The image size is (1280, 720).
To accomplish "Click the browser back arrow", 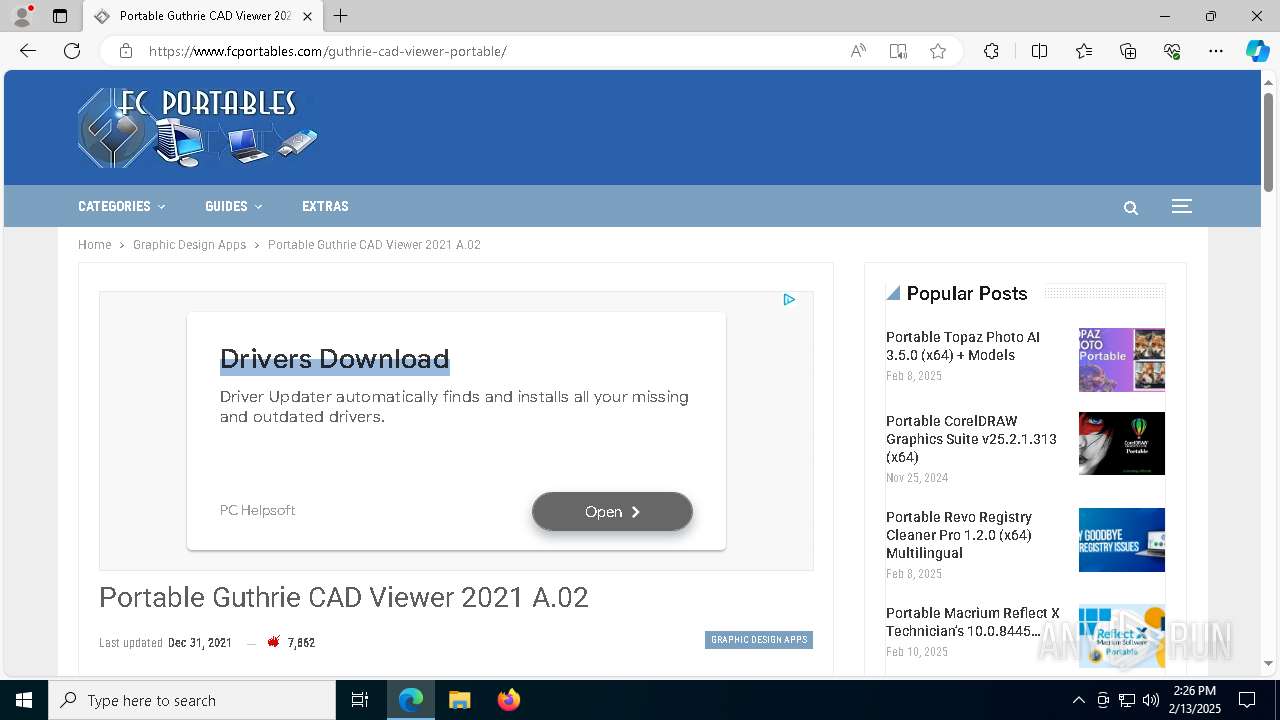I will (x=28, y=51).
